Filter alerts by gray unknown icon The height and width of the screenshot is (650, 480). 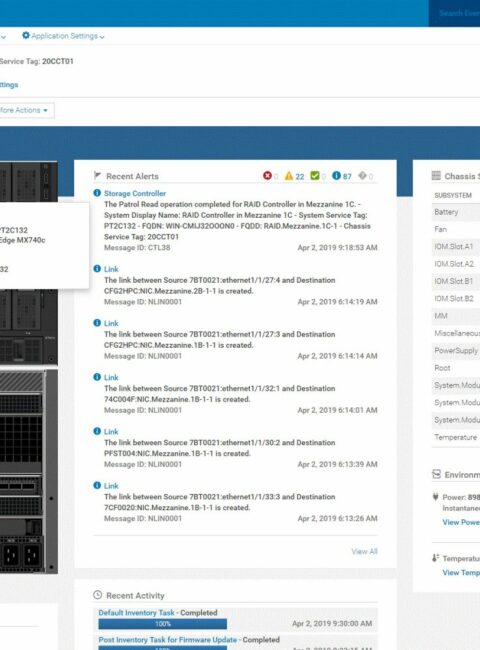point(362,176)
